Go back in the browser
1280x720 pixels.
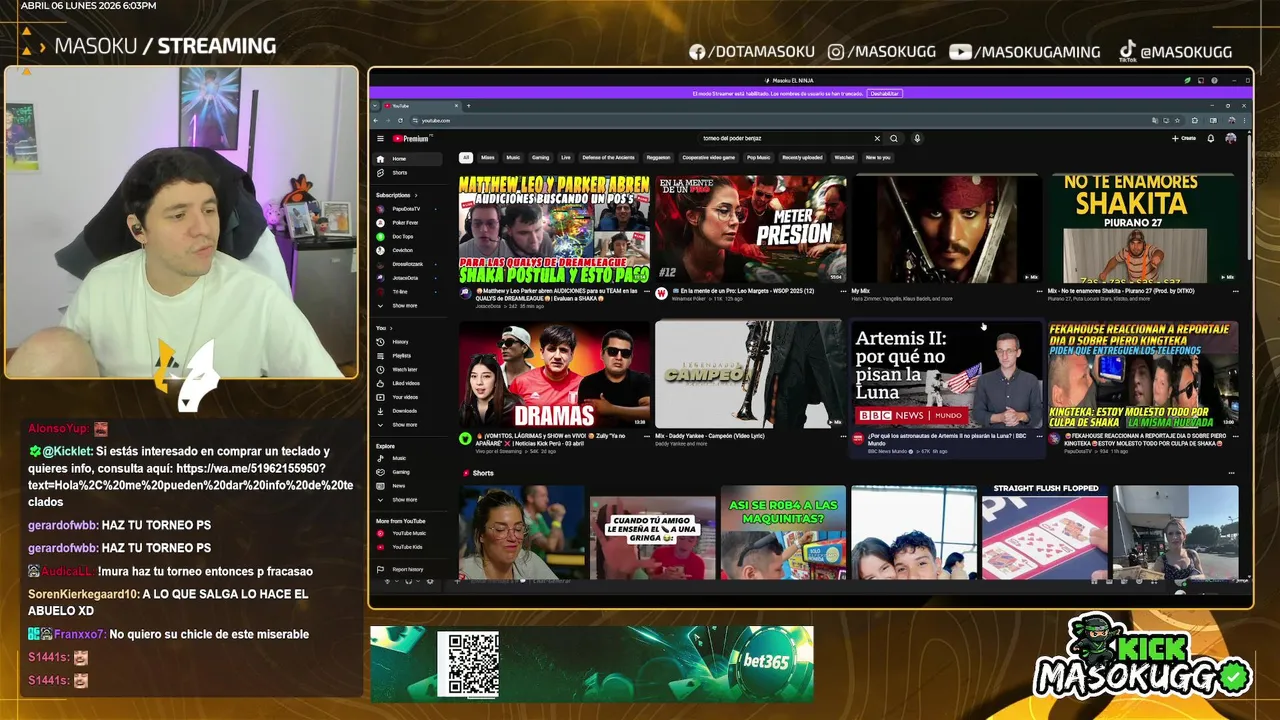377,120
